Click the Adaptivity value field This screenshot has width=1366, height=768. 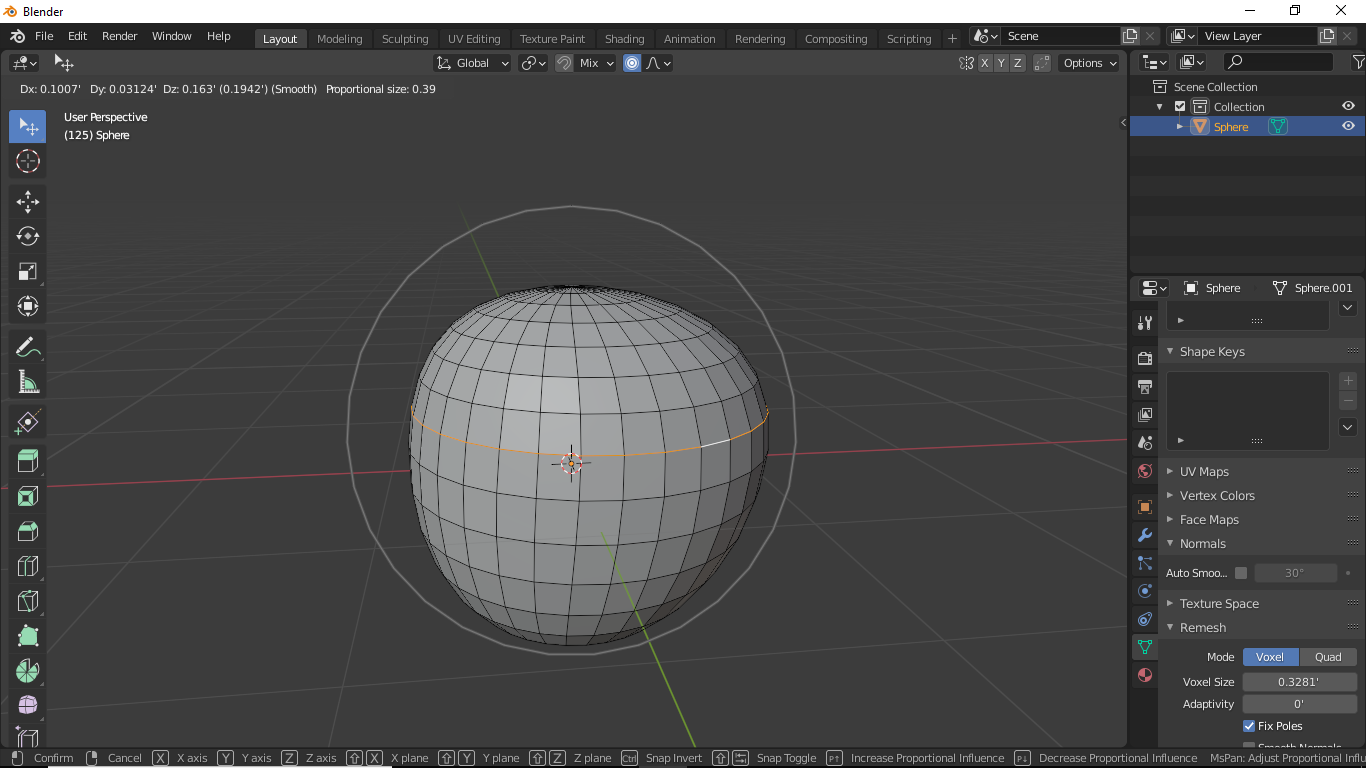pos(1299,704)
